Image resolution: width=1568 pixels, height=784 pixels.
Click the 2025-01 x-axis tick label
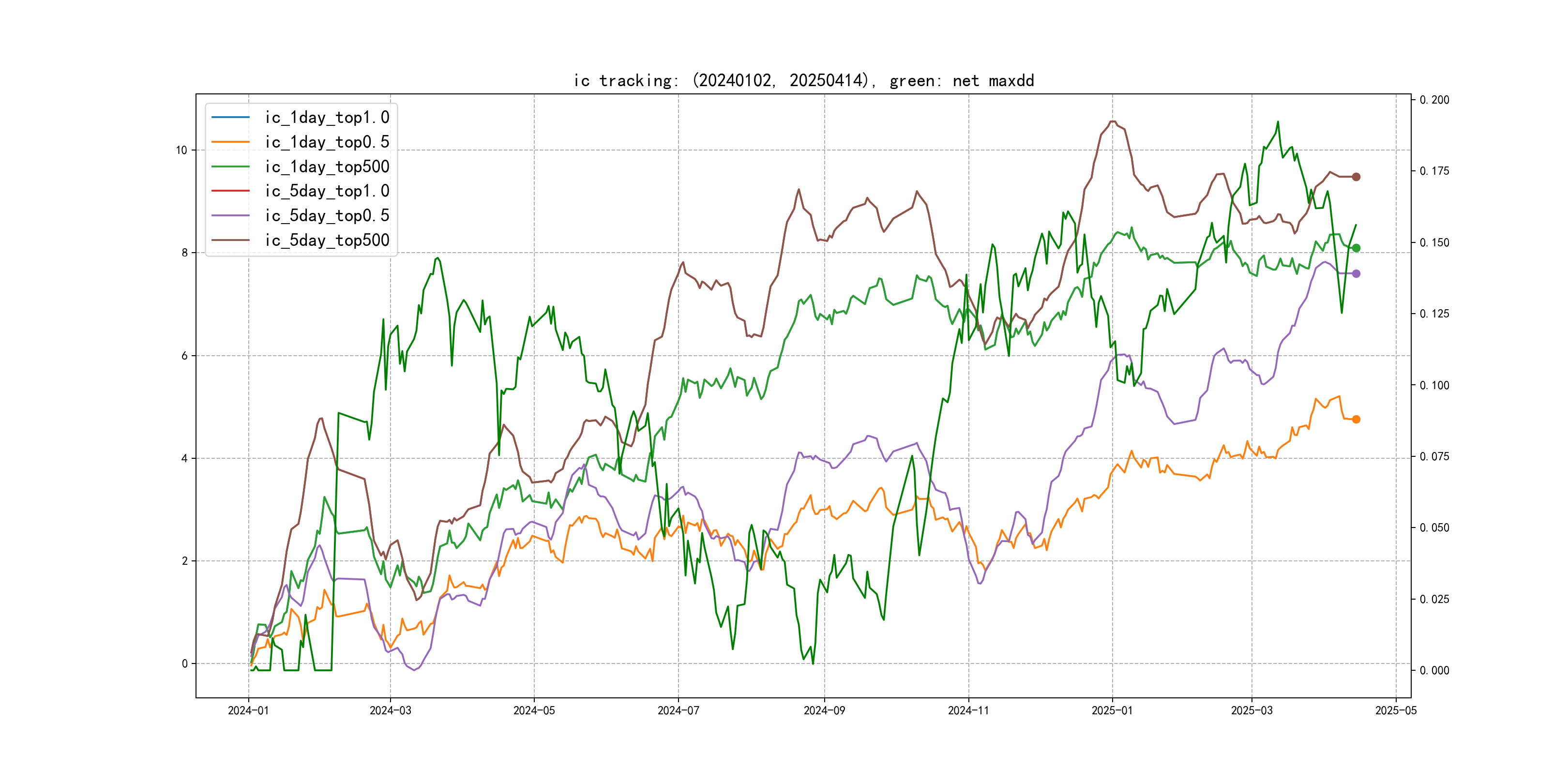coord(1112,710)
